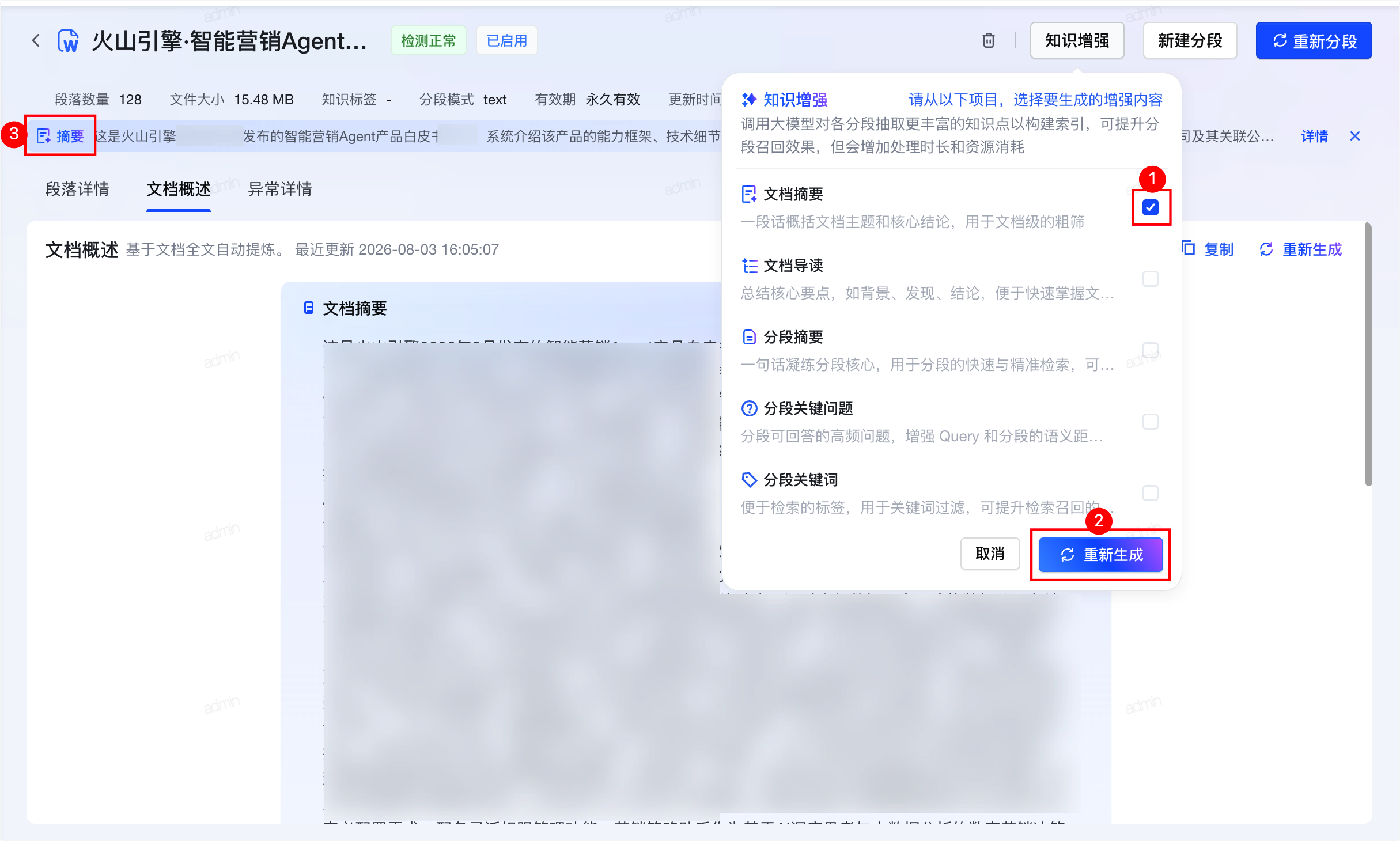Click the blue 重新分段 button
Image resolution: width=1400 pixels, height=841 pixels.
[x=1314, y=40]
